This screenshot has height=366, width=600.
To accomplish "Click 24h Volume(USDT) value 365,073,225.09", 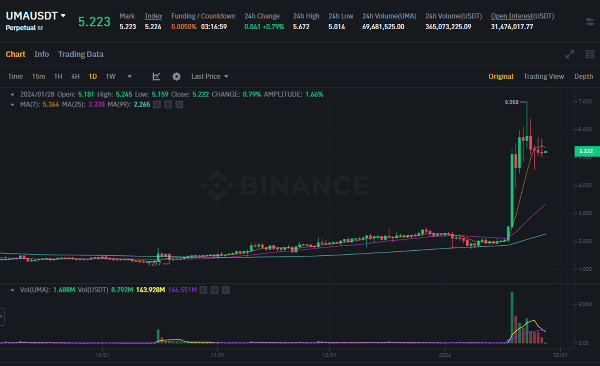I will click(x=448, y=27).
